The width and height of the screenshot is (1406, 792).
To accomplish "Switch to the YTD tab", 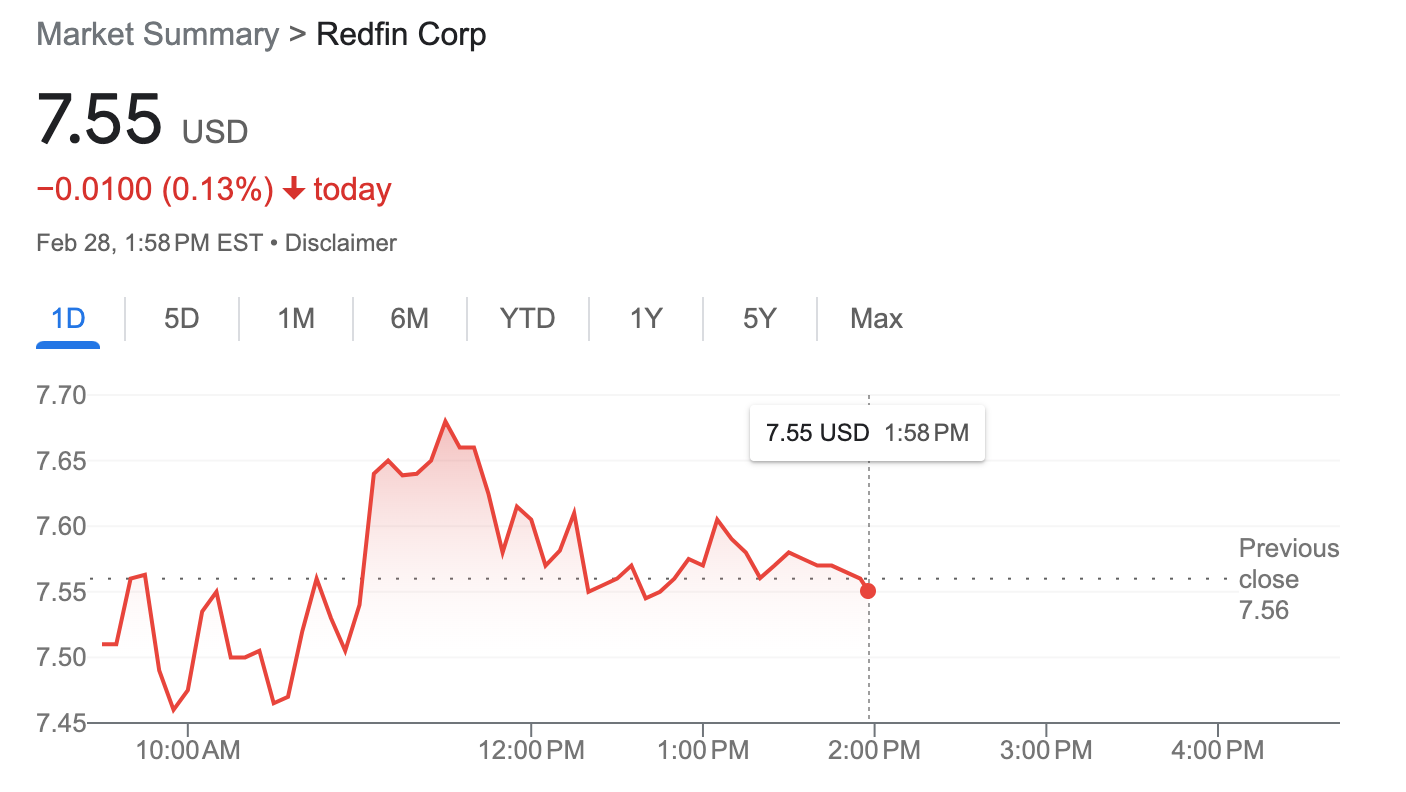I will [x=527, y=319].
